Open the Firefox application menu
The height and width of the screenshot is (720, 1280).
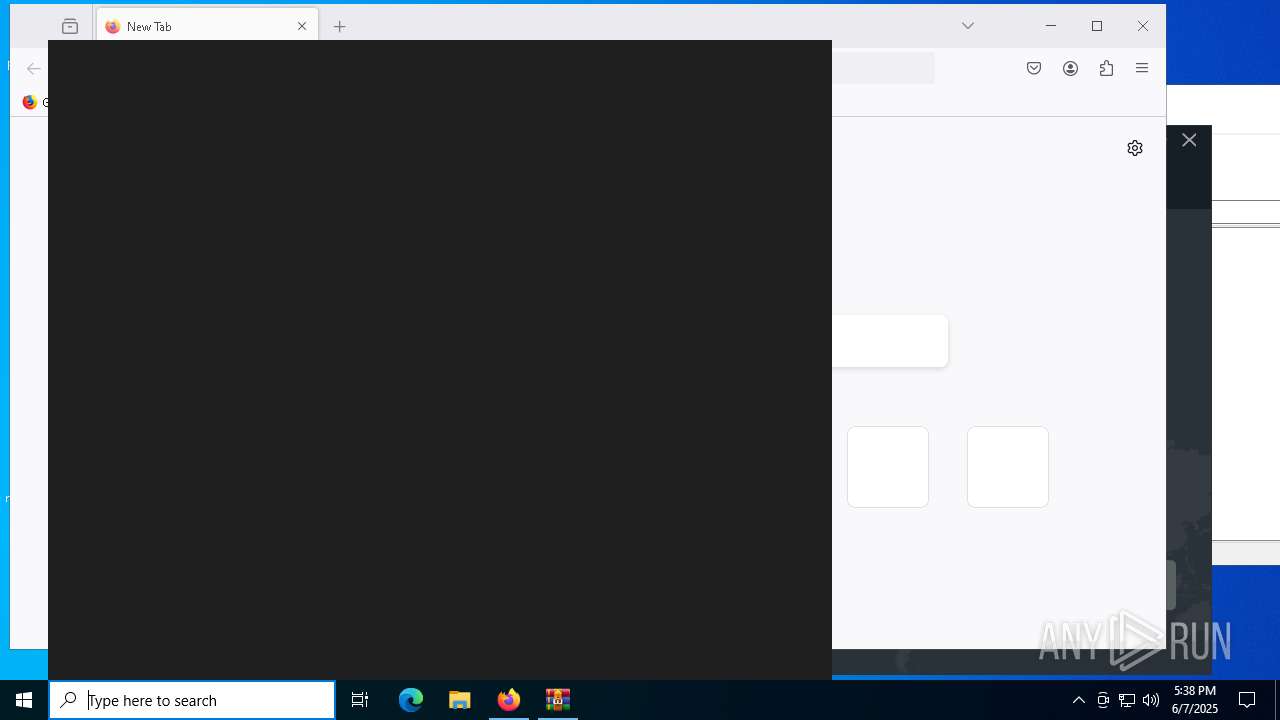pos(1142,68)
